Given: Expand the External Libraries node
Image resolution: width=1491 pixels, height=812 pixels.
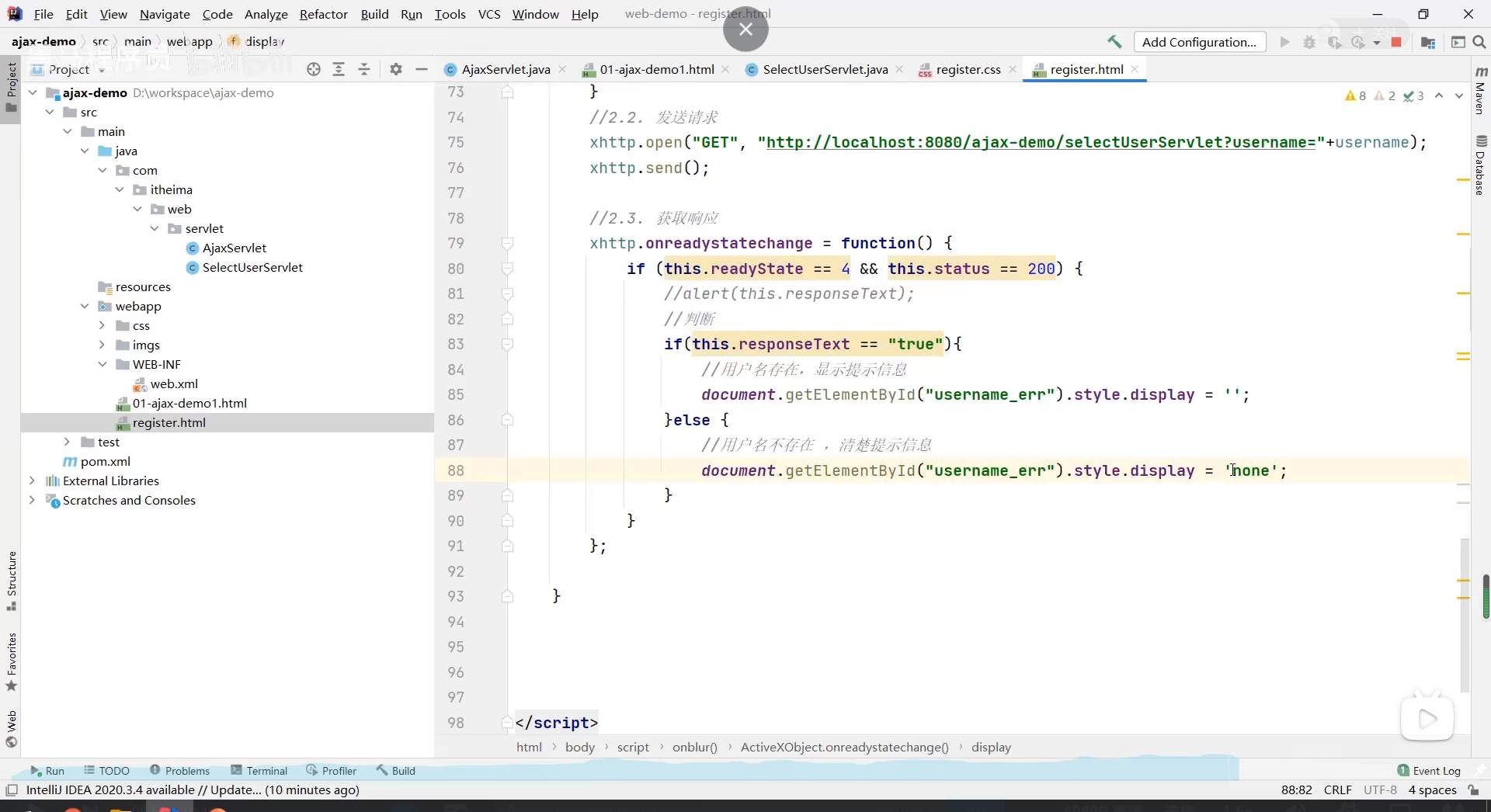Looking at the screenshot, I should point(32,481).
